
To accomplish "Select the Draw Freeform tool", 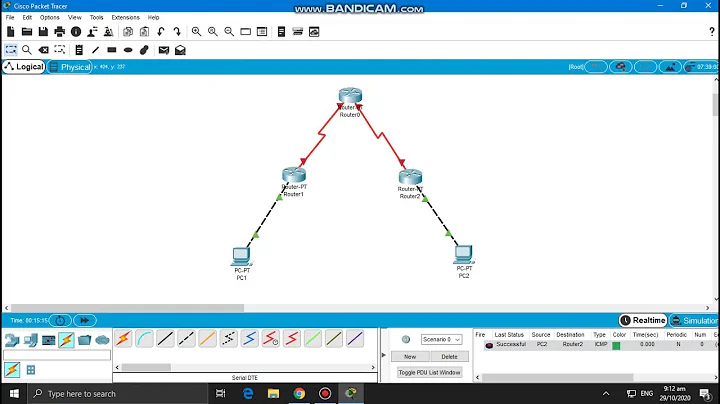I will click(144, 50).
